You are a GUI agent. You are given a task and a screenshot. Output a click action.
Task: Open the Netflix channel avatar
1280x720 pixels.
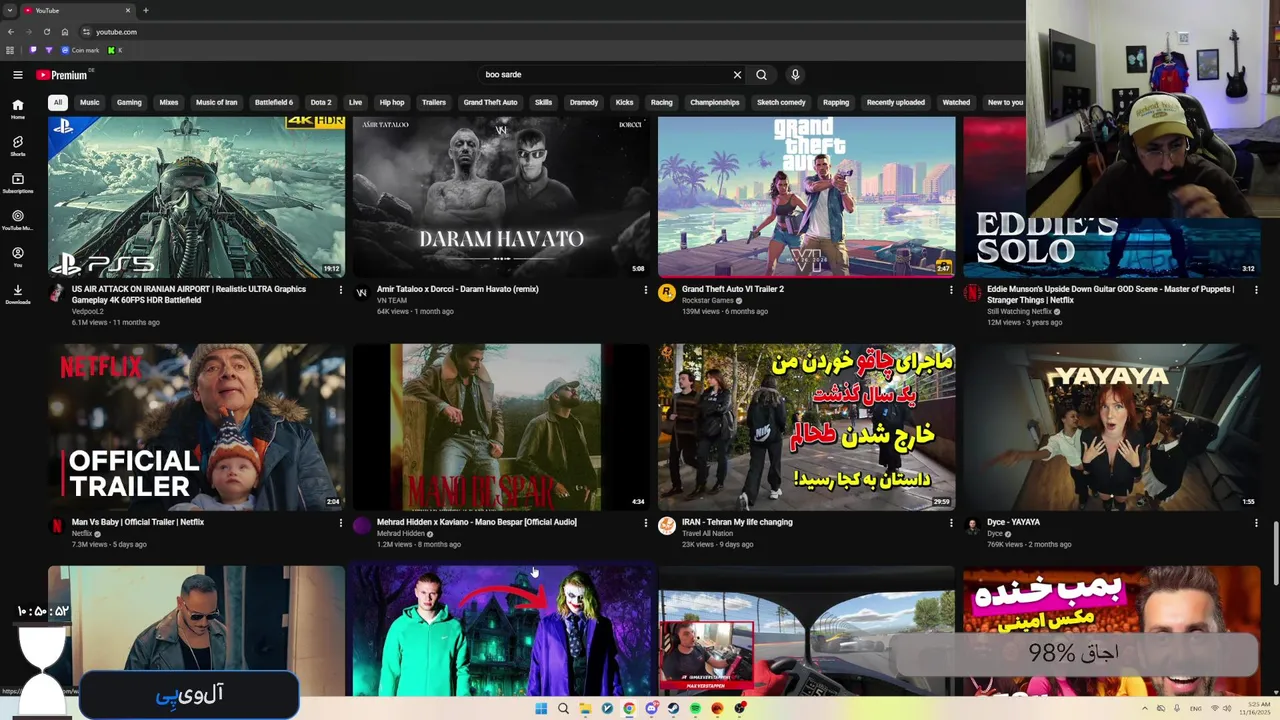coord(57,525)
